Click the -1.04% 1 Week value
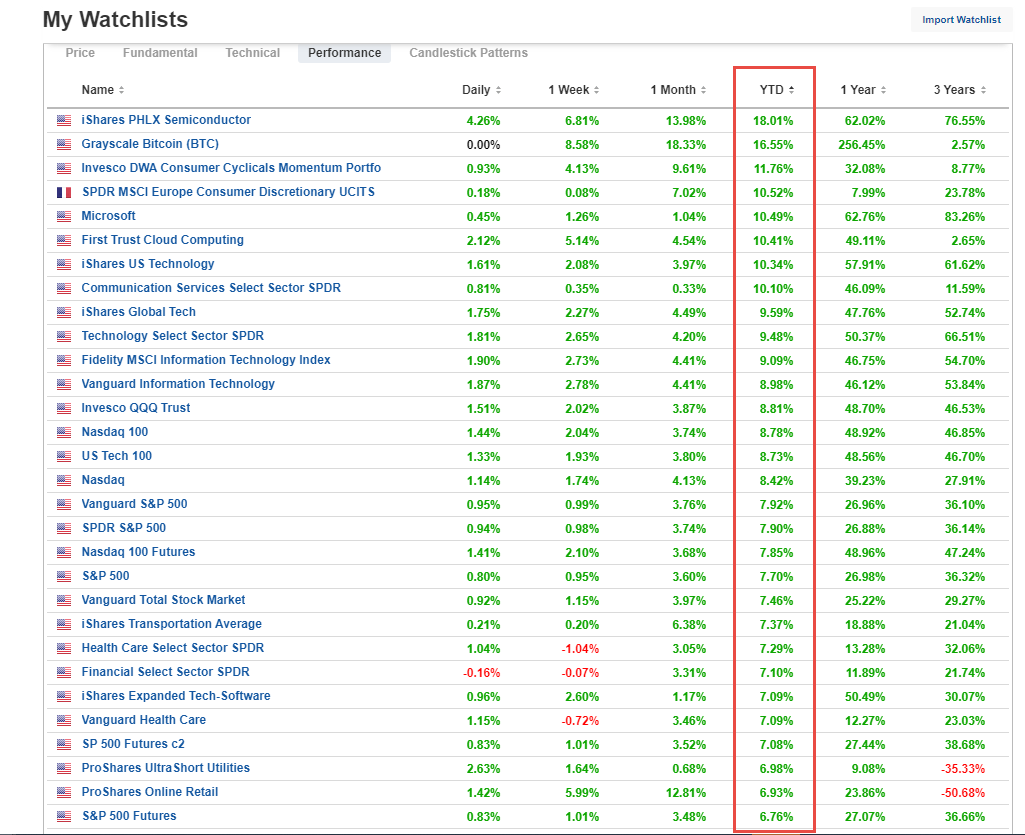This screenshot has width=1025, height=835. 580,649
